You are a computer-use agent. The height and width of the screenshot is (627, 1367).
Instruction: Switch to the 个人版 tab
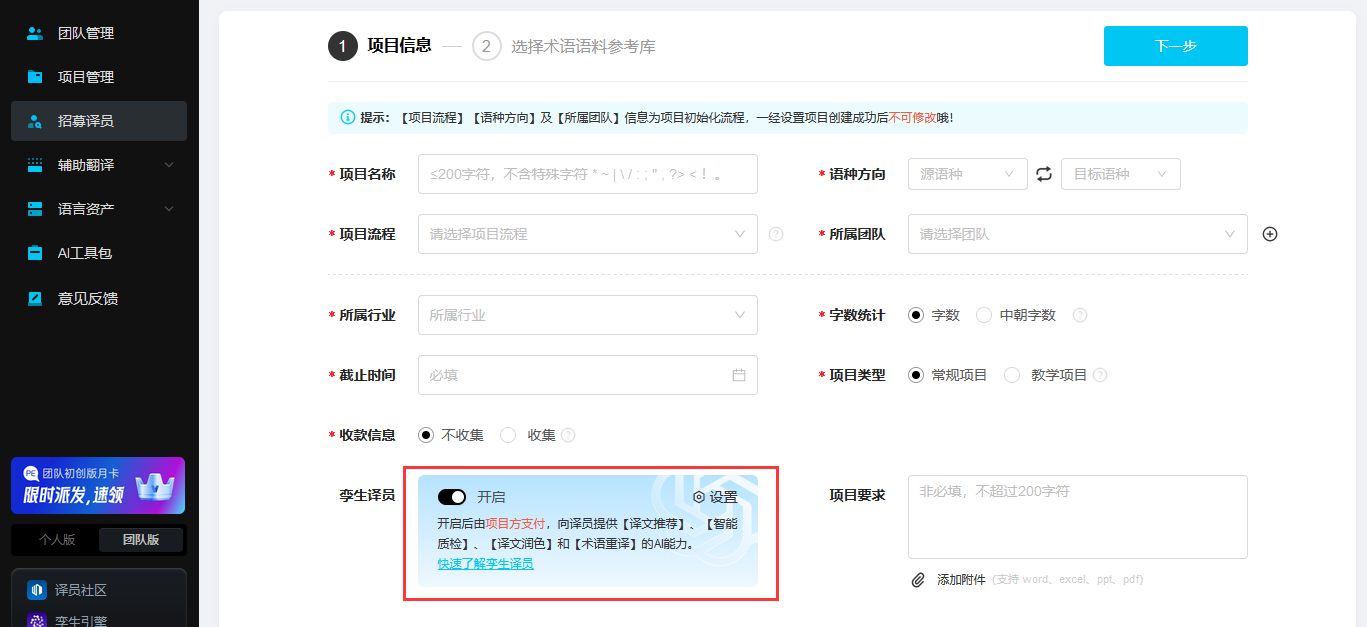[x=56, y=540]
